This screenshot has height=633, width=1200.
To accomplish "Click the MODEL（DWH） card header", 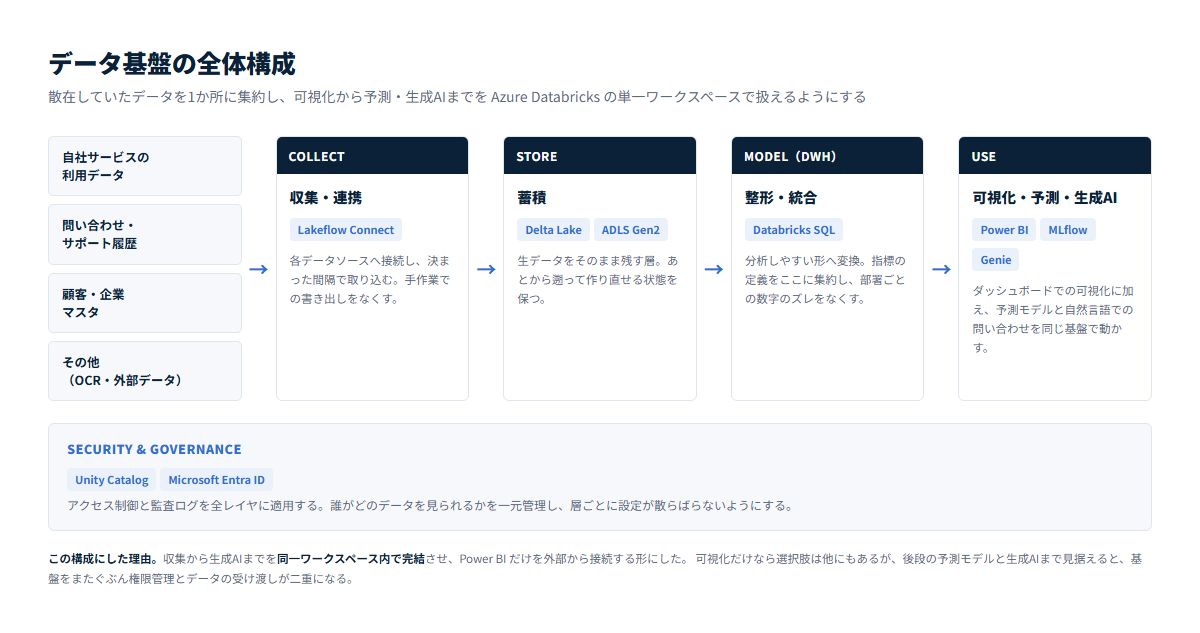I will click(x=827, y=156).
